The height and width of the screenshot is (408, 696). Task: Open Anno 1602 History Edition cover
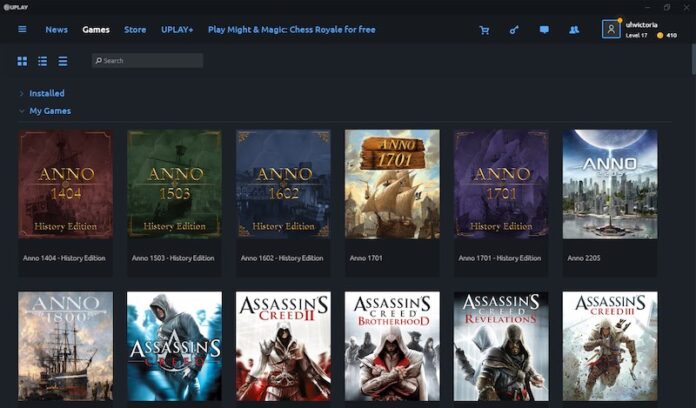pyautogui.click(x=283, y=184)
